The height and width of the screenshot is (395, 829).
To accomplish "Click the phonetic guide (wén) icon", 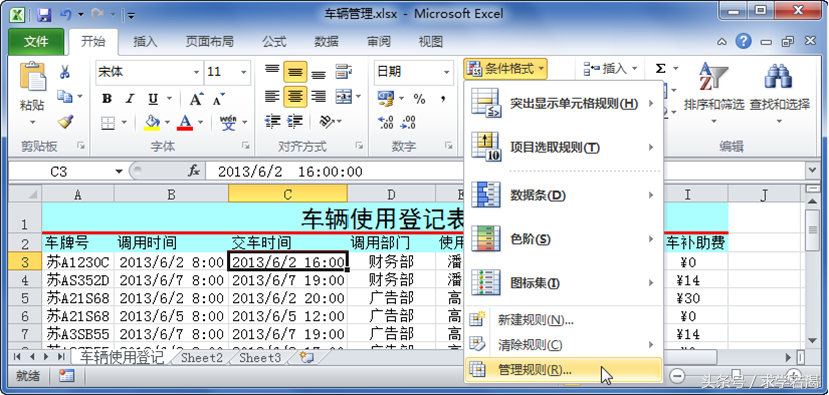I will [228, 123].
